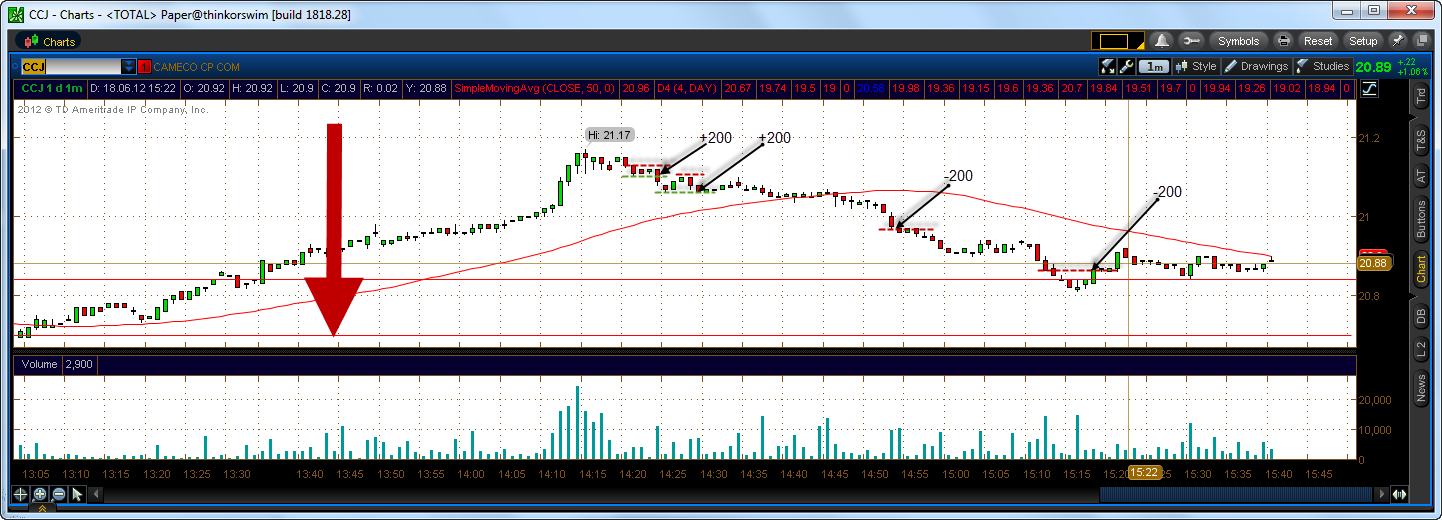Open the T&S side panel tab
Viewport: 1442px width, 520px height.
[1421, 141]
